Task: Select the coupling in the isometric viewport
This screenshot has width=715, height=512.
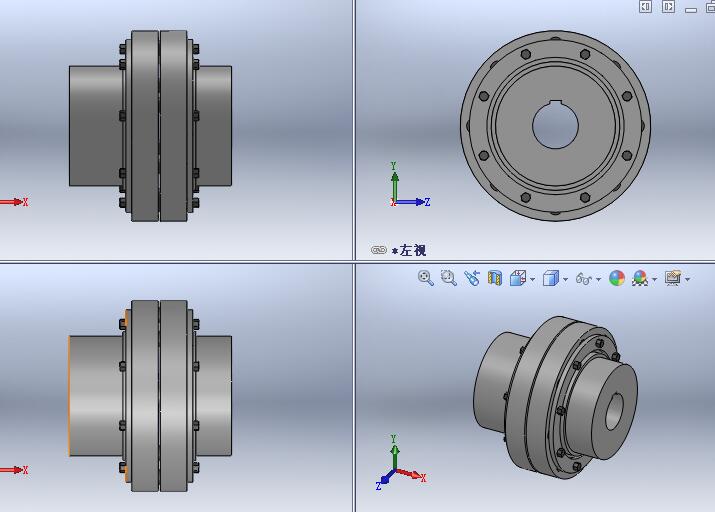Action: click(x=555, y=398)
